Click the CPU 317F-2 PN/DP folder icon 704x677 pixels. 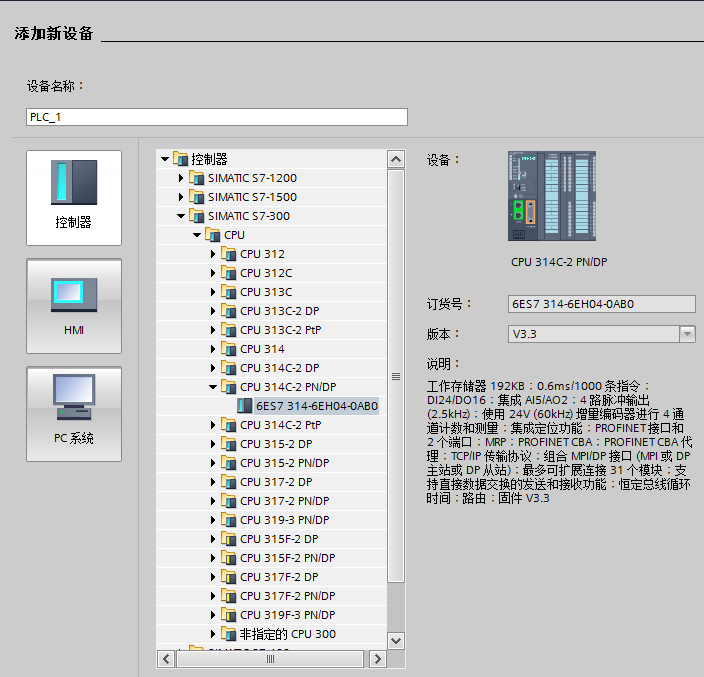(229, 596)
